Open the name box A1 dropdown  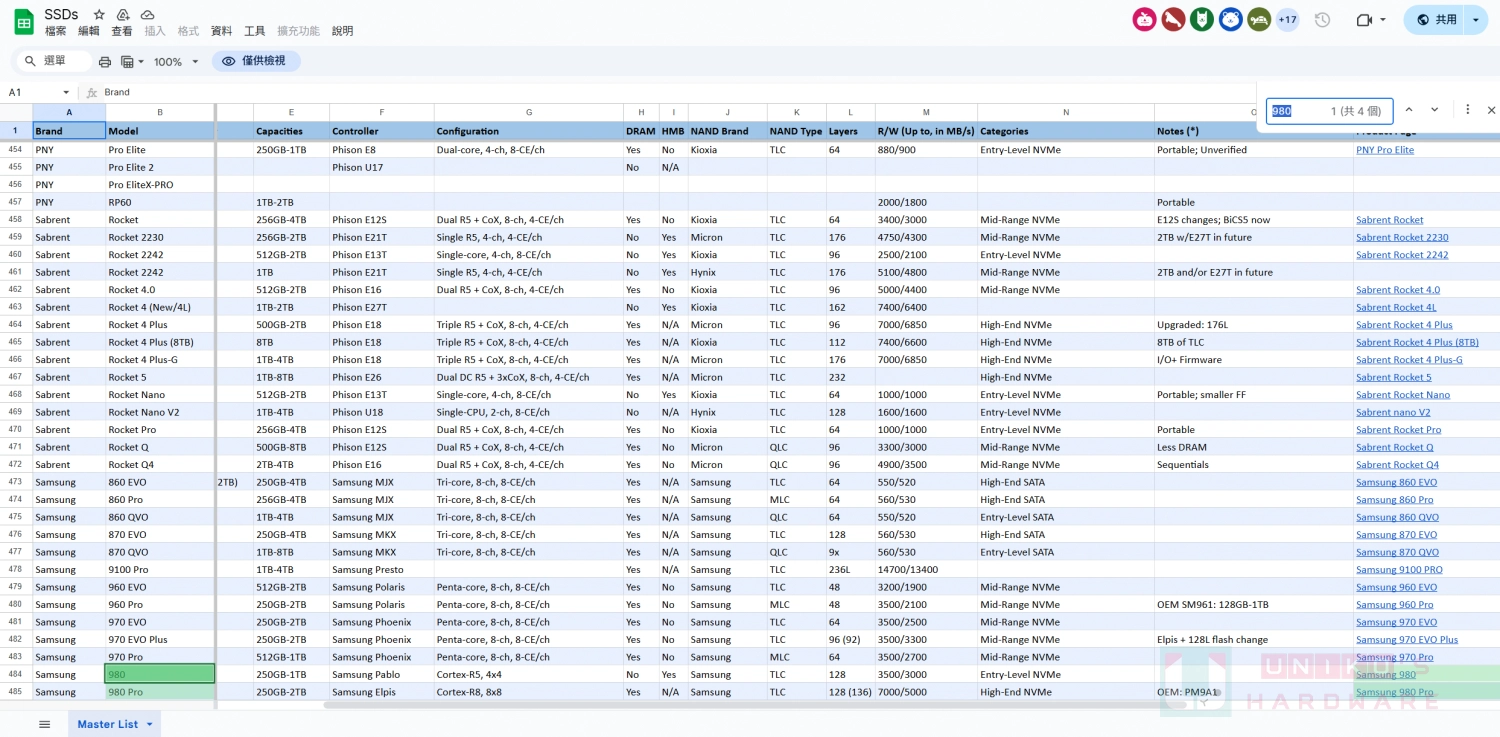(x=66, y=92)
